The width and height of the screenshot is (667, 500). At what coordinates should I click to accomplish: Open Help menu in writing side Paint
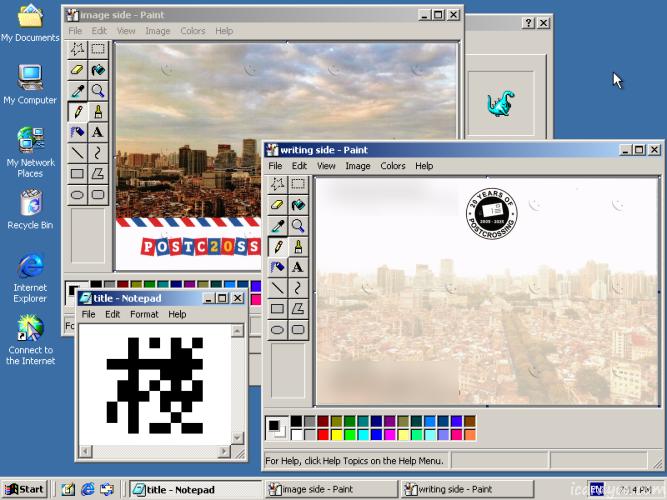(x=424, y=166)
